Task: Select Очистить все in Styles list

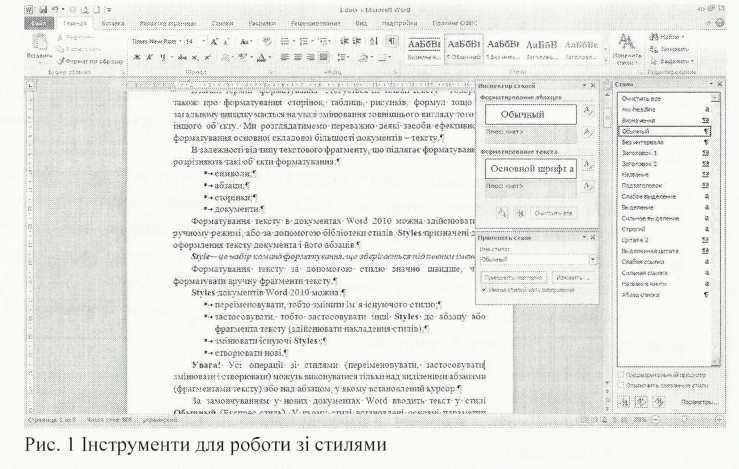Action: [x=665, y=99]
